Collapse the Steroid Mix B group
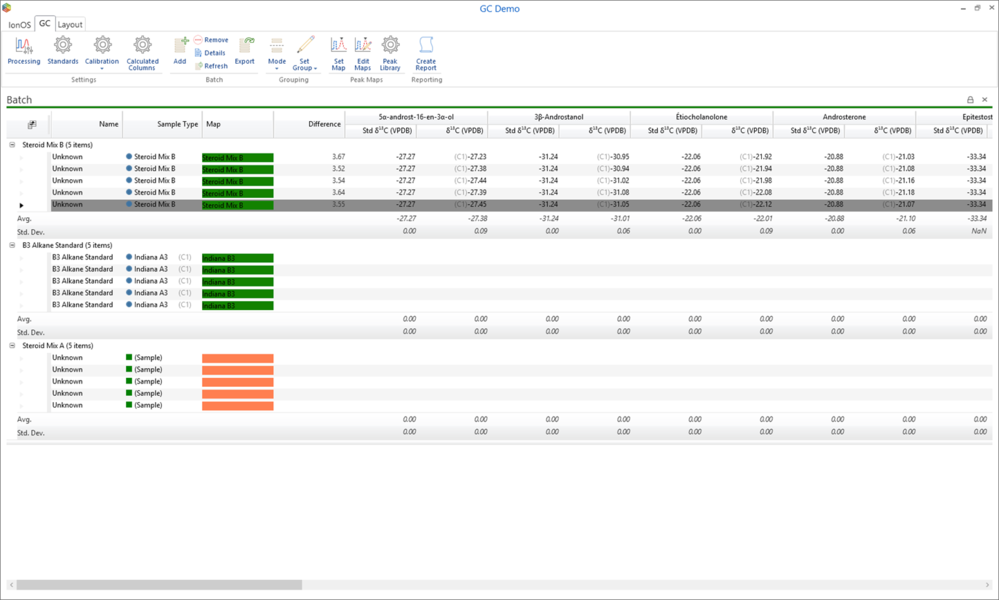999x600 pixels. coord(10,144)
